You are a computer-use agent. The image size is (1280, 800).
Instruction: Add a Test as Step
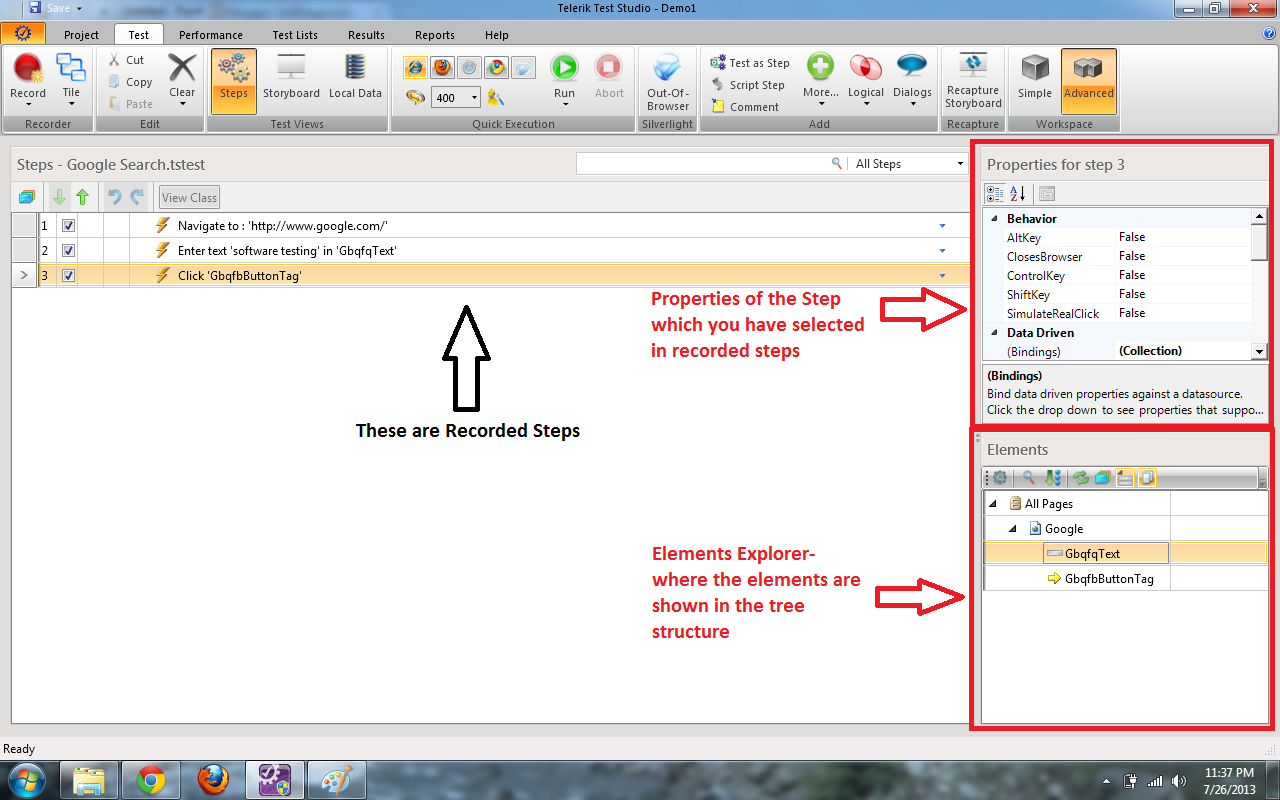(x=750, y=62)
